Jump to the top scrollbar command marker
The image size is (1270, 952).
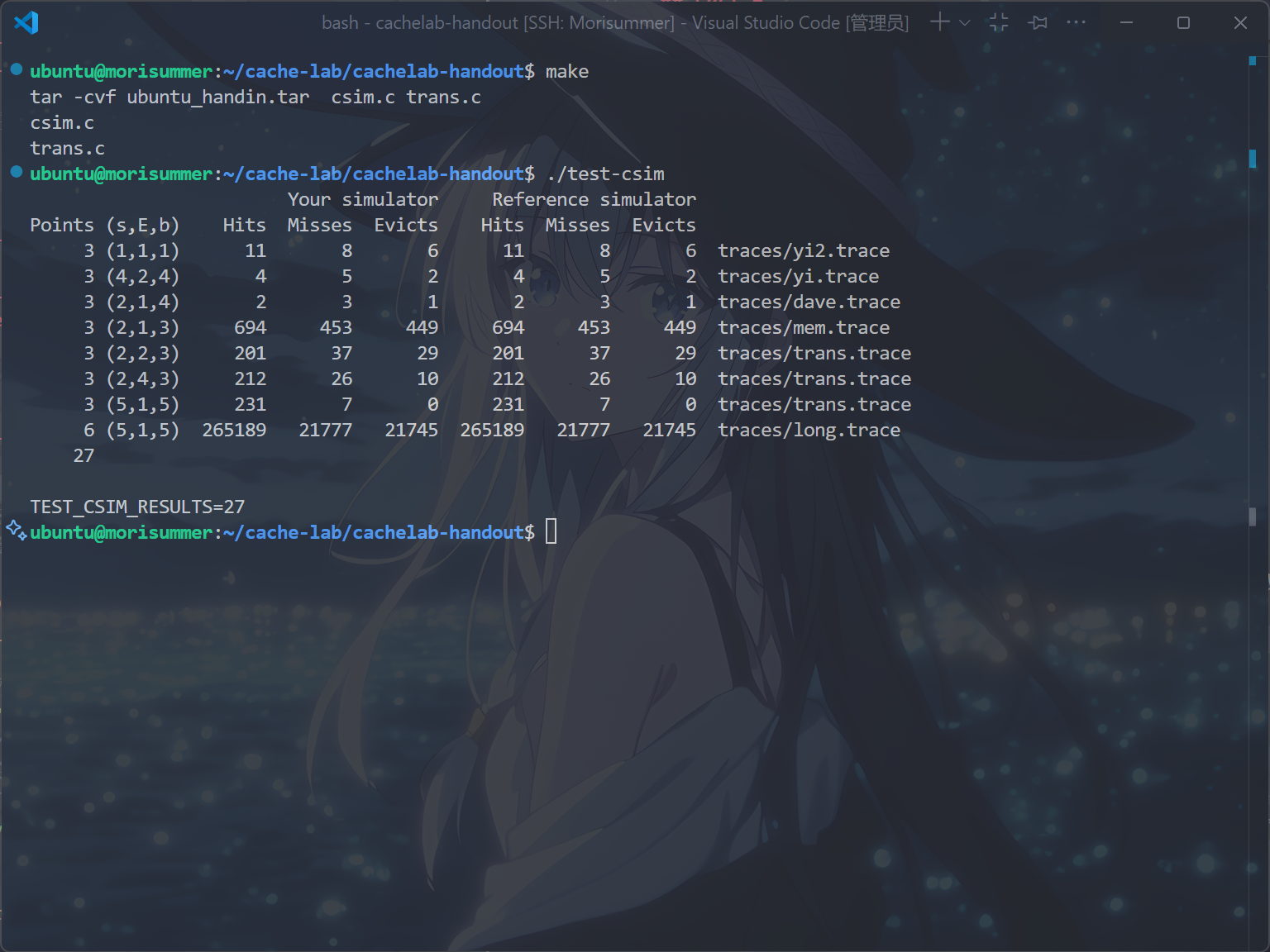[x=1253, y=60]
